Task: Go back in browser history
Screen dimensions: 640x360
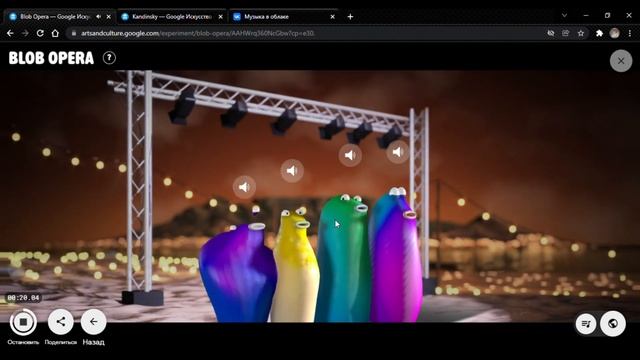Action: [x=10, y=33]
